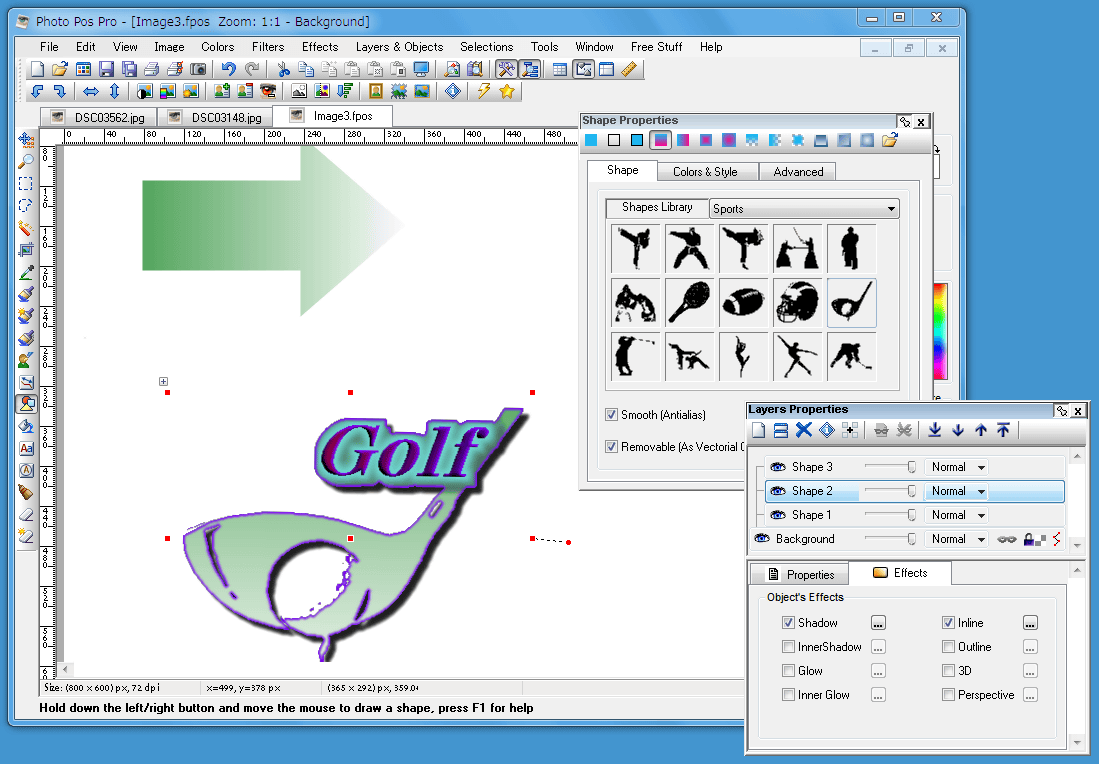Open the Sports shapes category dropdown
Viewport: 1099px width, 764px height.
pyautogui.click(x=804, y=209)
